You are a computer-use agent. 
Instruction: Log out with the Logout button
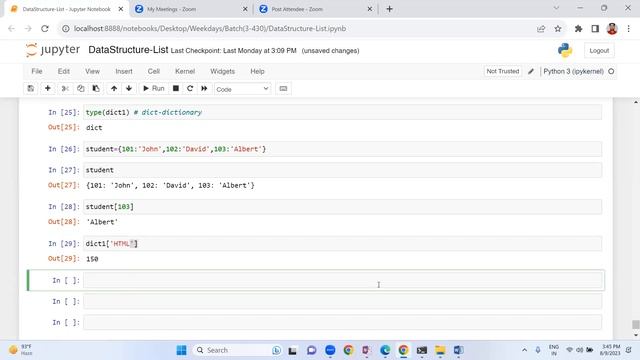tap(599, 51)
